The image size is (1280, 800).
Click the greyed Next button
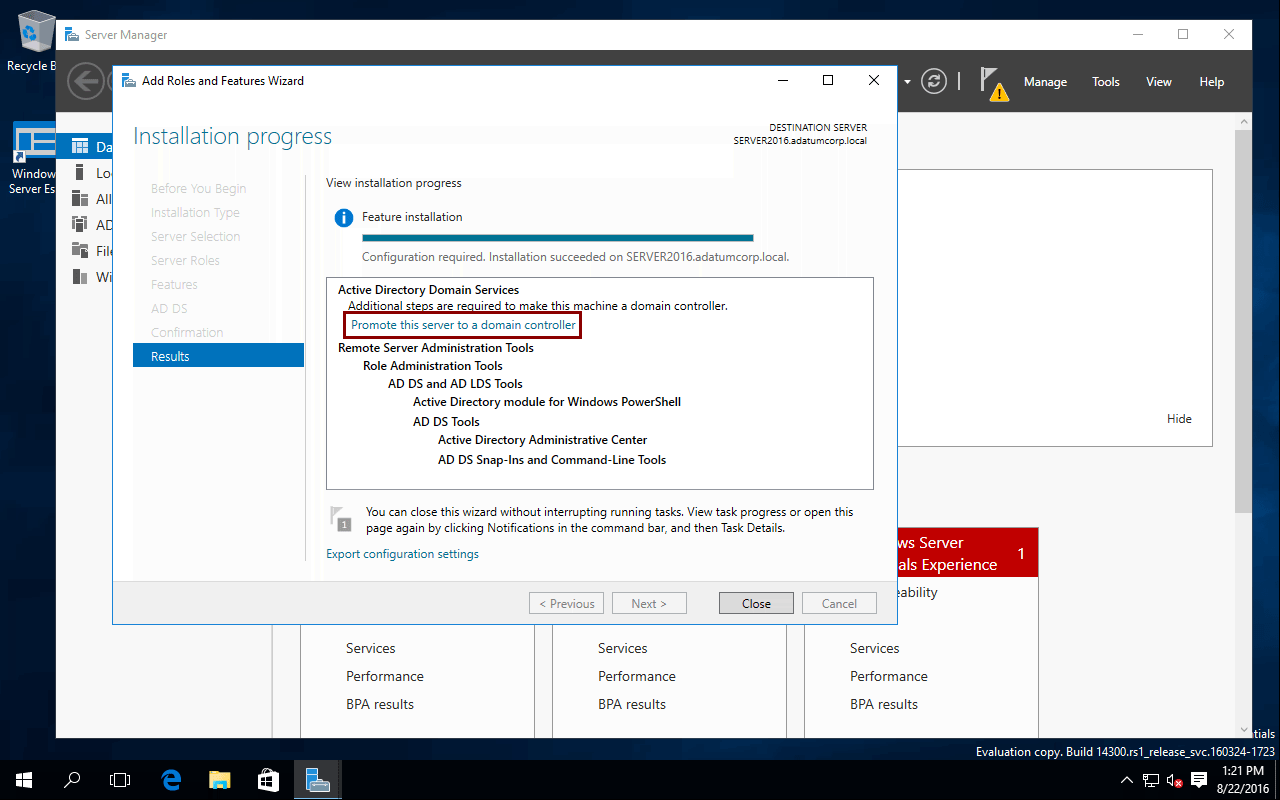650,603
